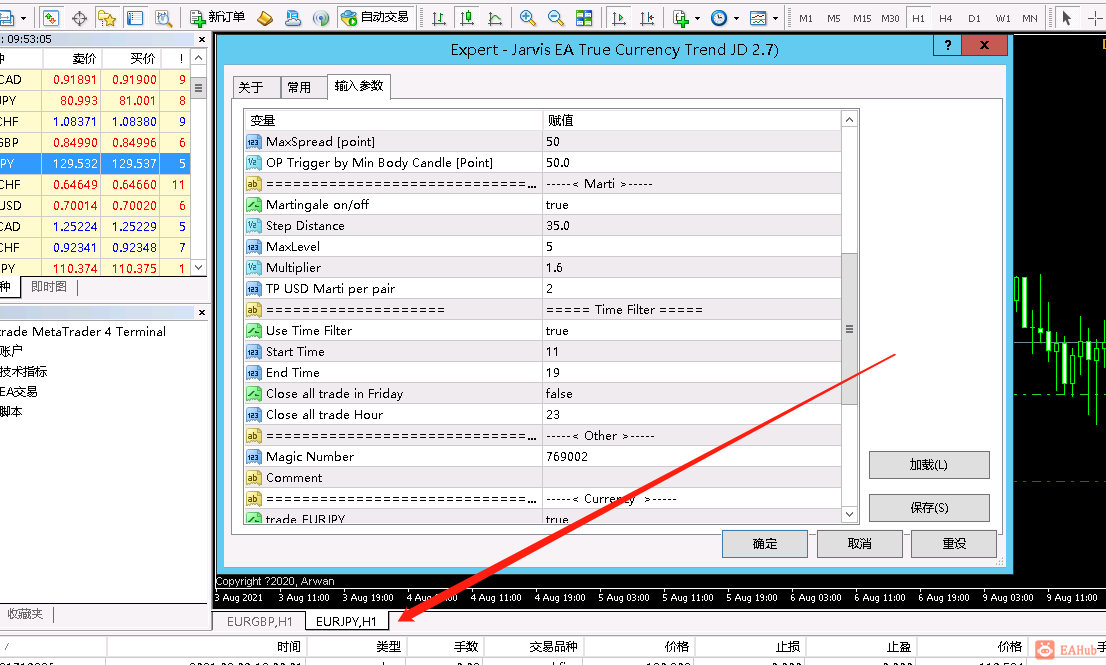
Task: Switch chart to bar chart icon
Action: (439, 18)
